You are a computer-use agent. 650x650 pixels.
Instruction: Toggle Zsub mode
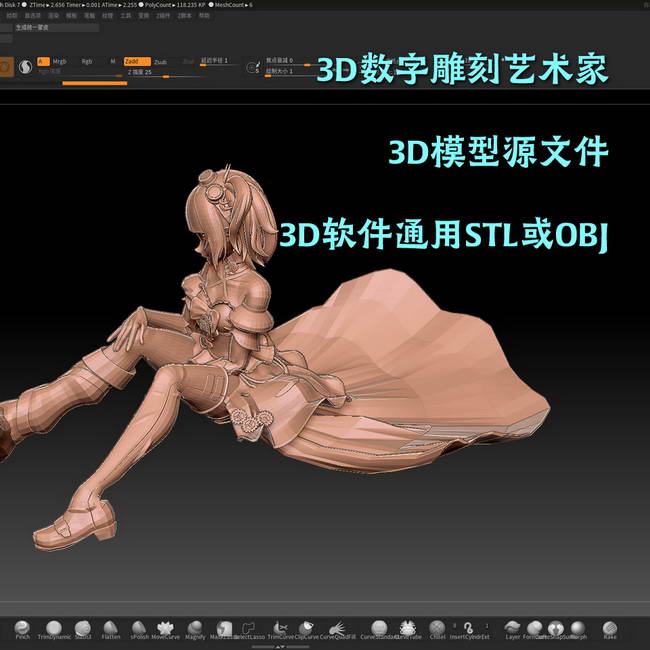[x=160, y=62]
